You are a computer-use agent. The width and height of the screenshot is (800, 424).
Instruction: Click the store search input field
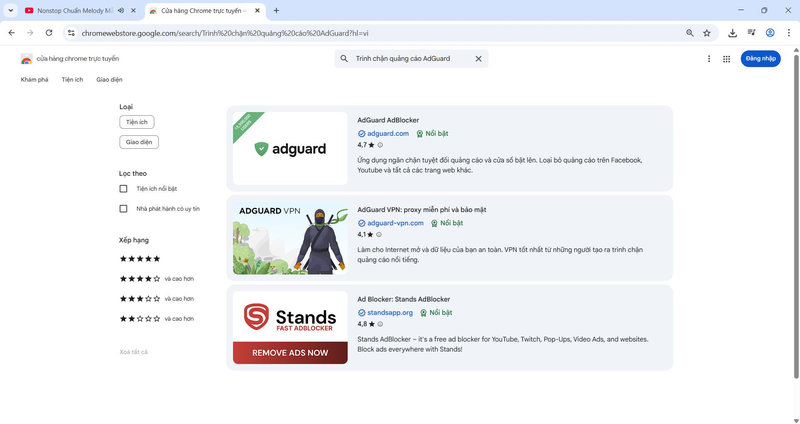(411, 59)
